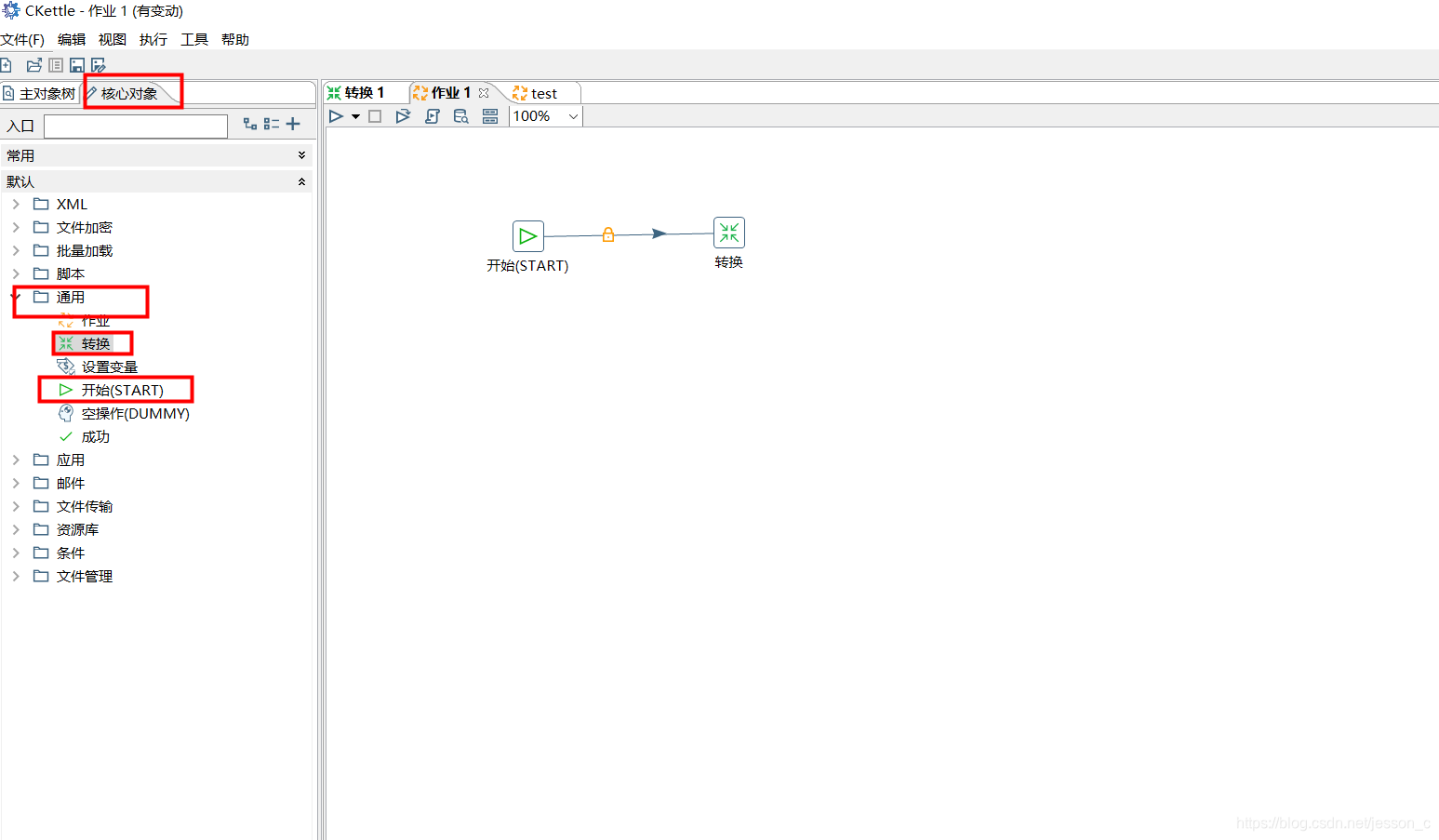Click the 批量加载 folder icon
The height and width of the screenshot is (840, 1439).
coord(41,250)
